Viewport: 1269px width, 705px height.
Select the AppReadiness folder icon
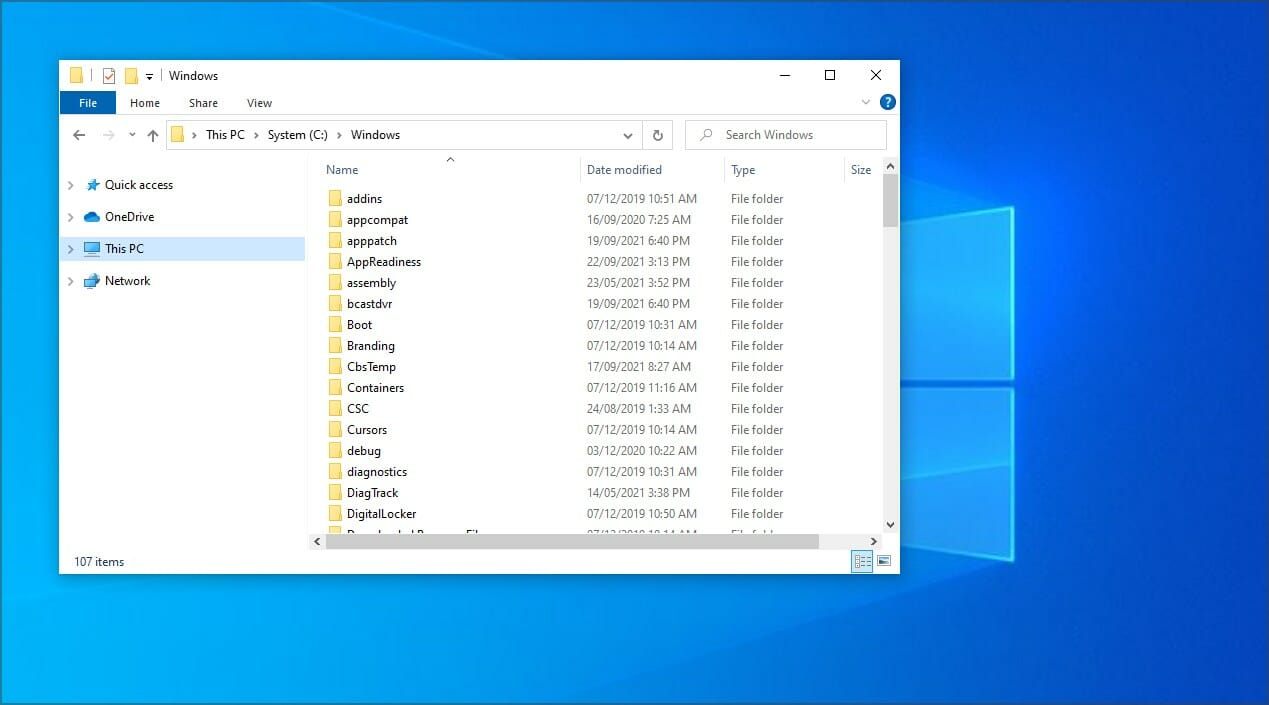point(335,262)
